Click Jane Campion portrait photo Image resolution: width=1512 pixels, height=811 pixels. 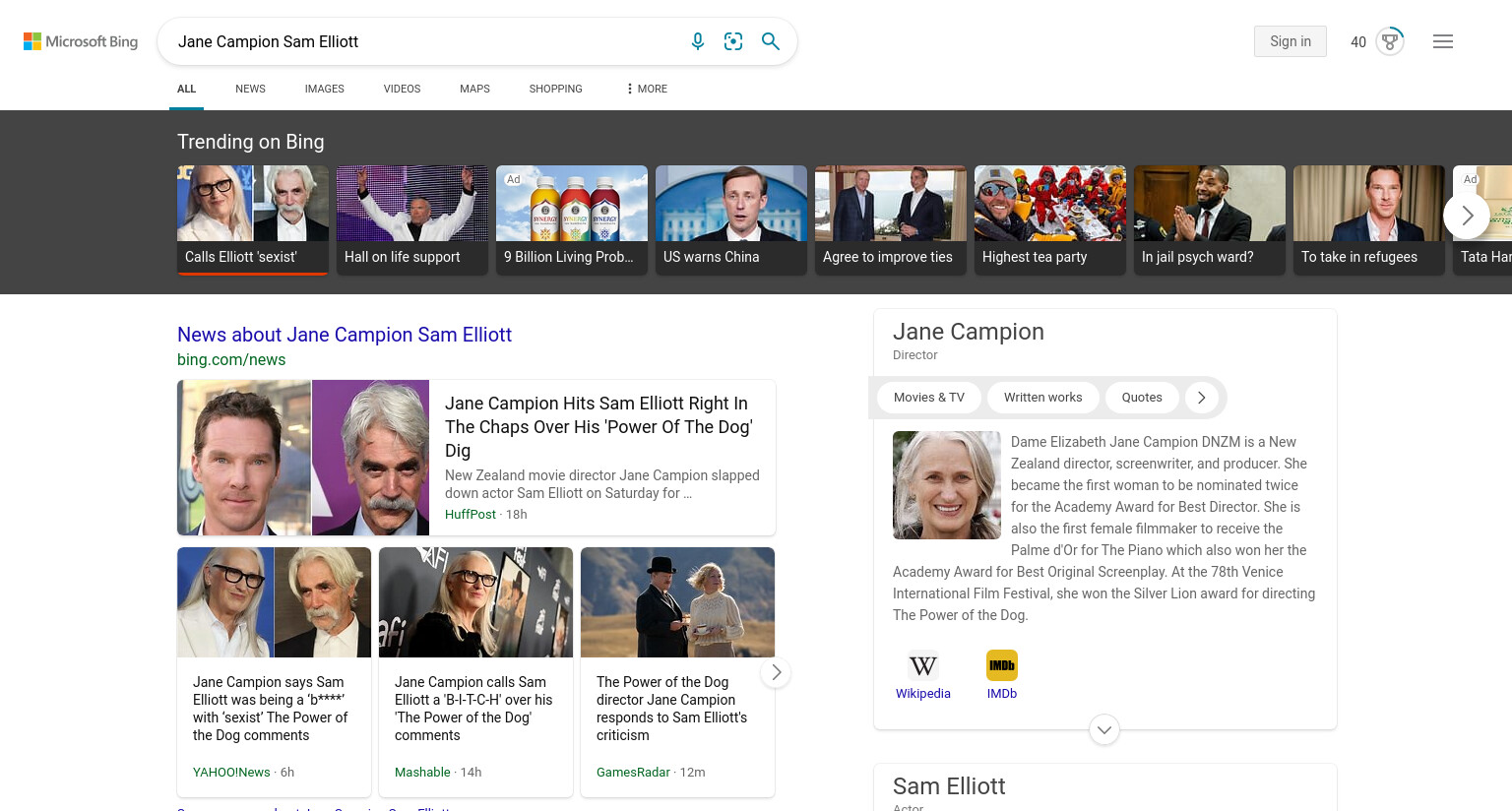[947, 485]
